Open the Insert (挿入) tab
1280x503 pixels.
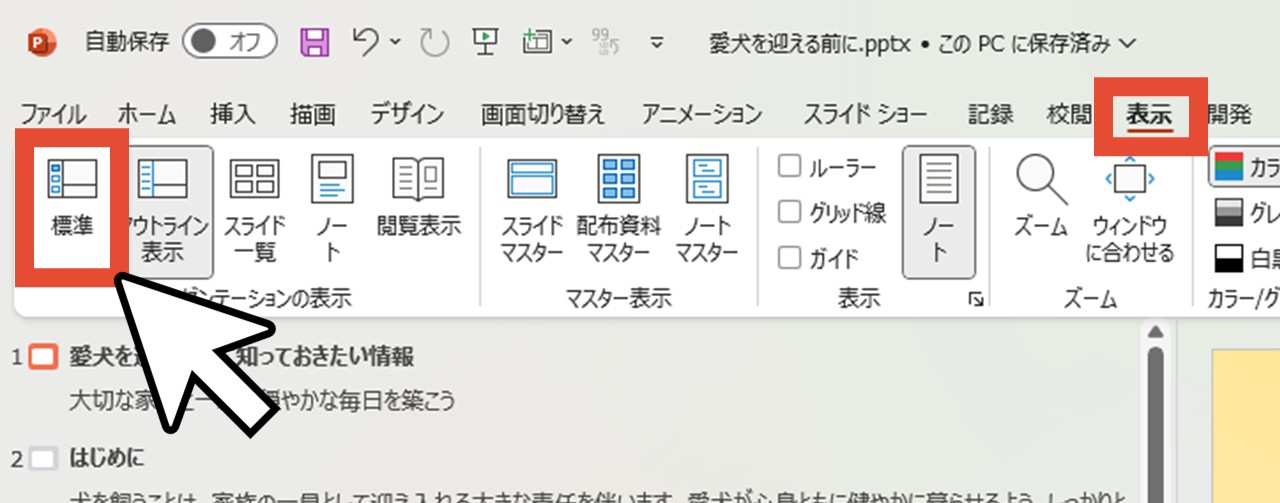[x=233, y=114]
